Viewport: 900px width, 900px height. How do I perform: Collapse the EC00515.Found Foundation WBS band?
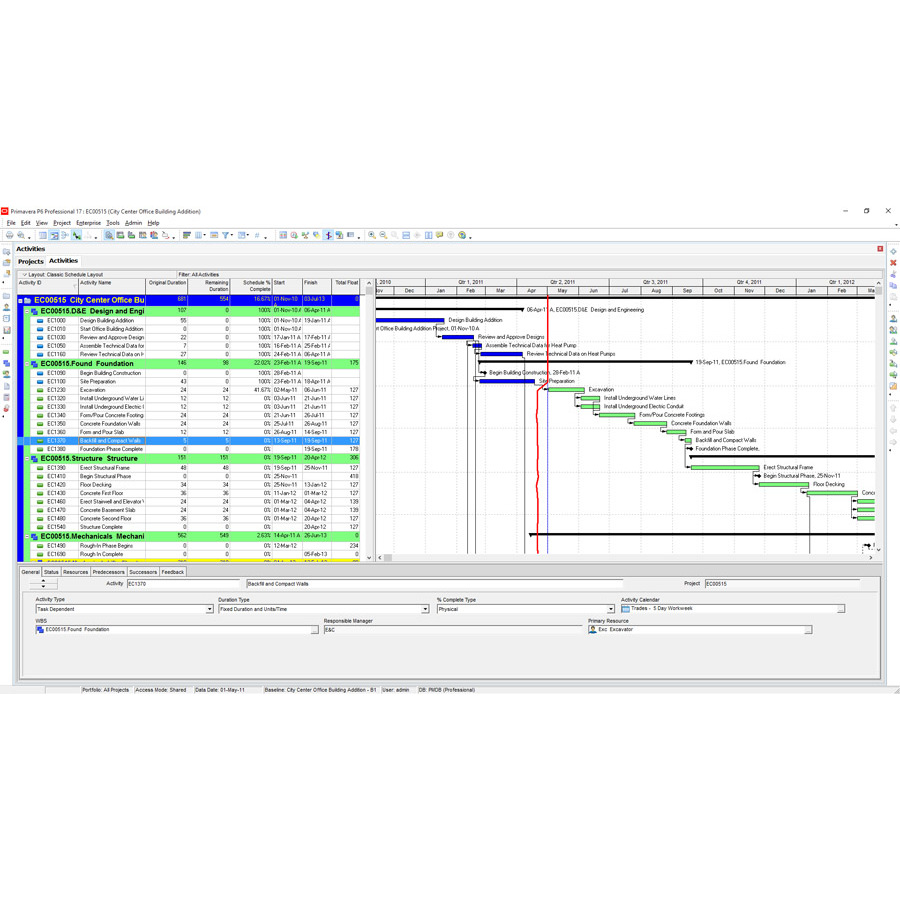27,364
